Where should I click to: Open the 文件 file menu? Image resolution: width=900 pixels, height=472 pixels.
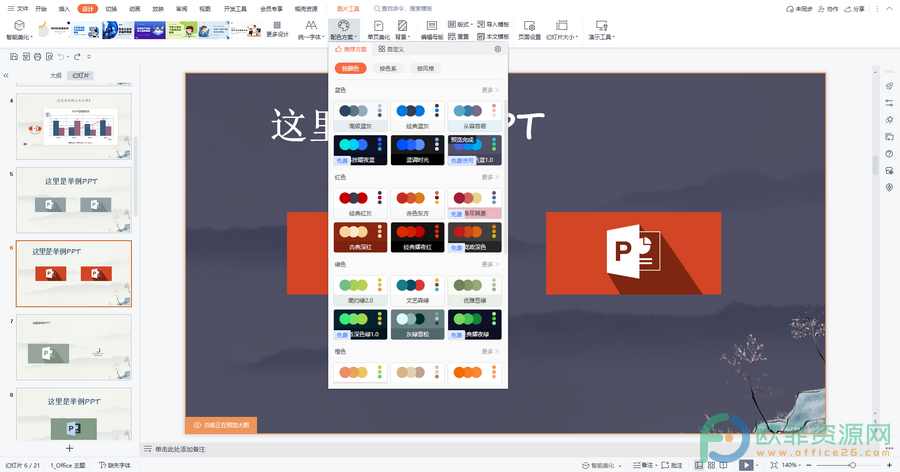18,9
